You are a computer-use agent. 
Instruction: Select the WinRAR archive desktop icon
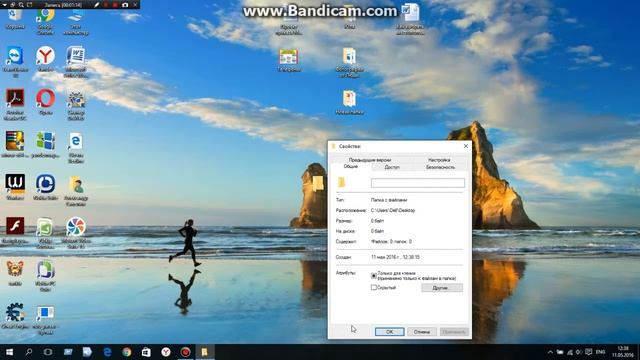(15, 144)
